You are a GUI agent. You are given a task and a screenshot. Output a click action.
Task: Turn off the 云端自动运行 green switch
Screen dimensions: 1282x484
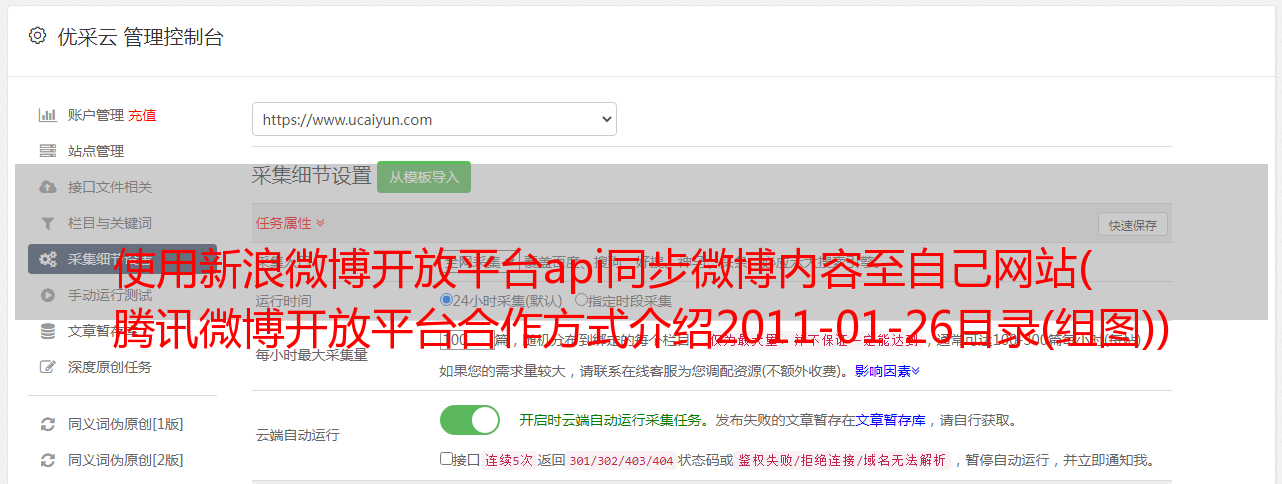click(470, 420)
